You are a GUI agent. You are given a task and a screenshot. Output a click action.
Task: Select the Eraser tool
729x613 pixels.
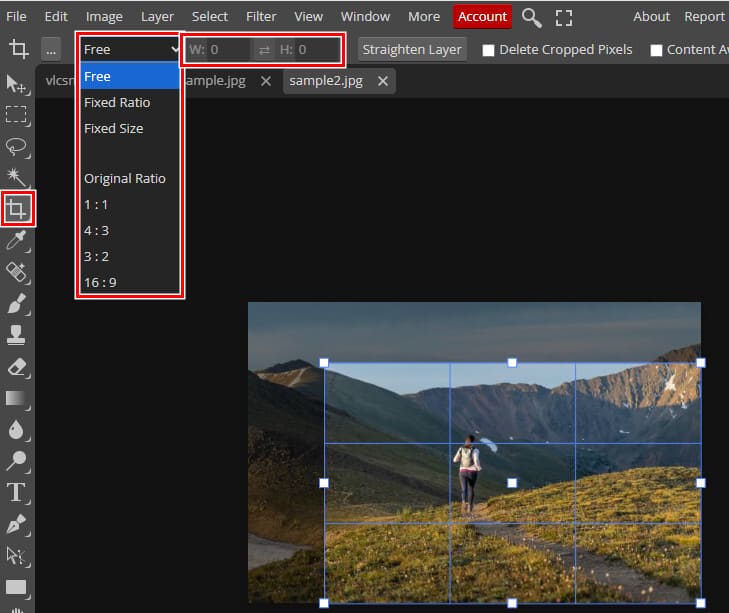coord(17,367)
